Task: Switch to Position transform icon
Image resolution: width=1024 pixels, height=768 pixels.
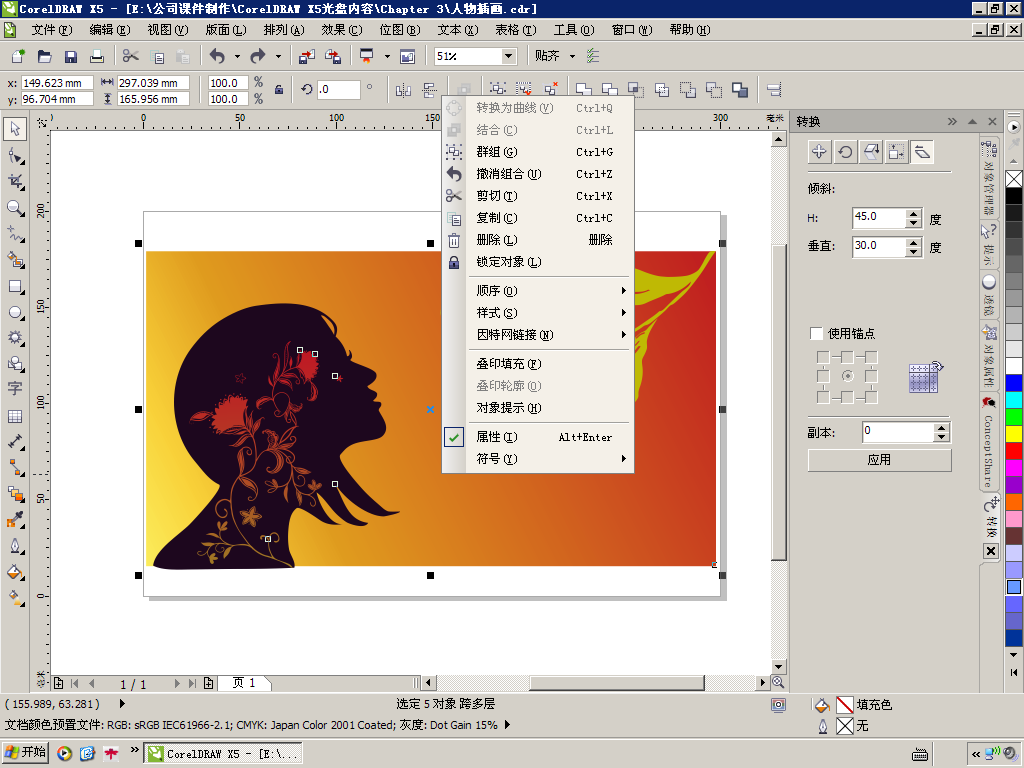Action: point(819,152)
